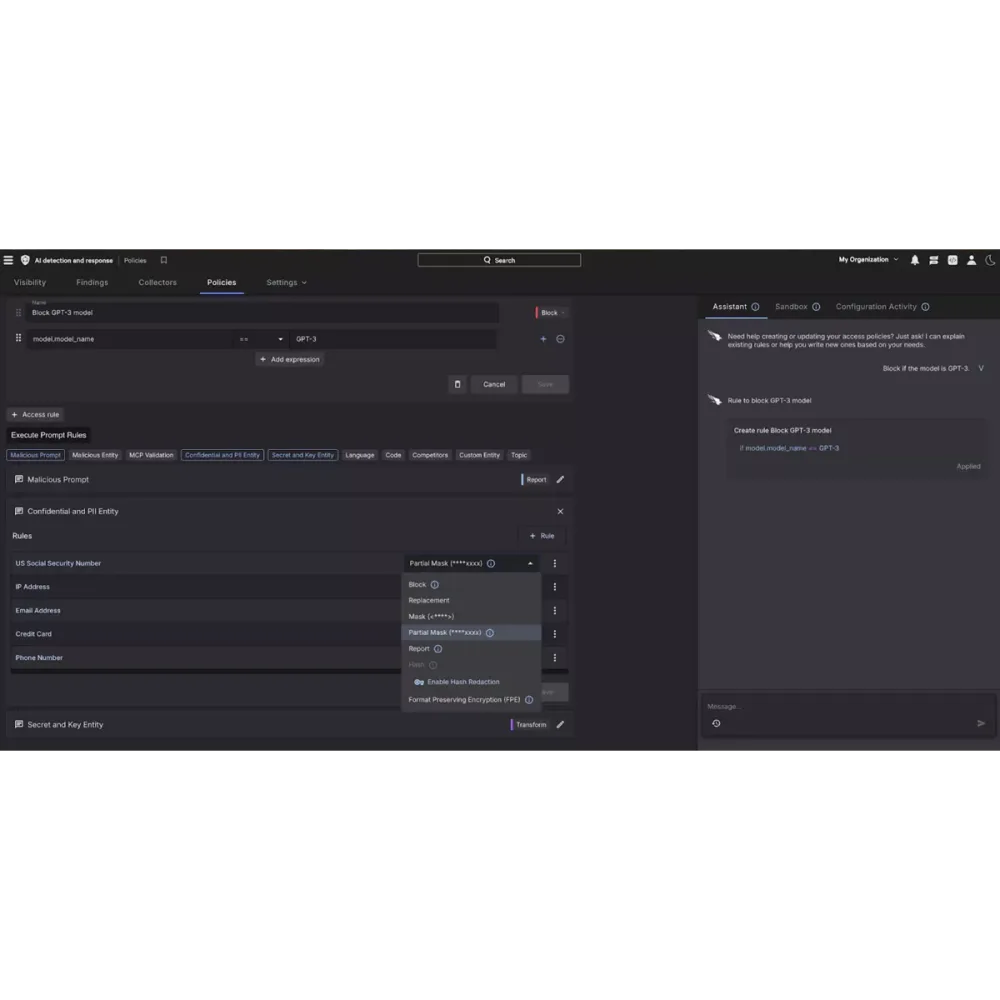Viewport: 1000px width, 1000px height.
Task: Click the AI detection and response shield icon
Action: tap(26, 260)
